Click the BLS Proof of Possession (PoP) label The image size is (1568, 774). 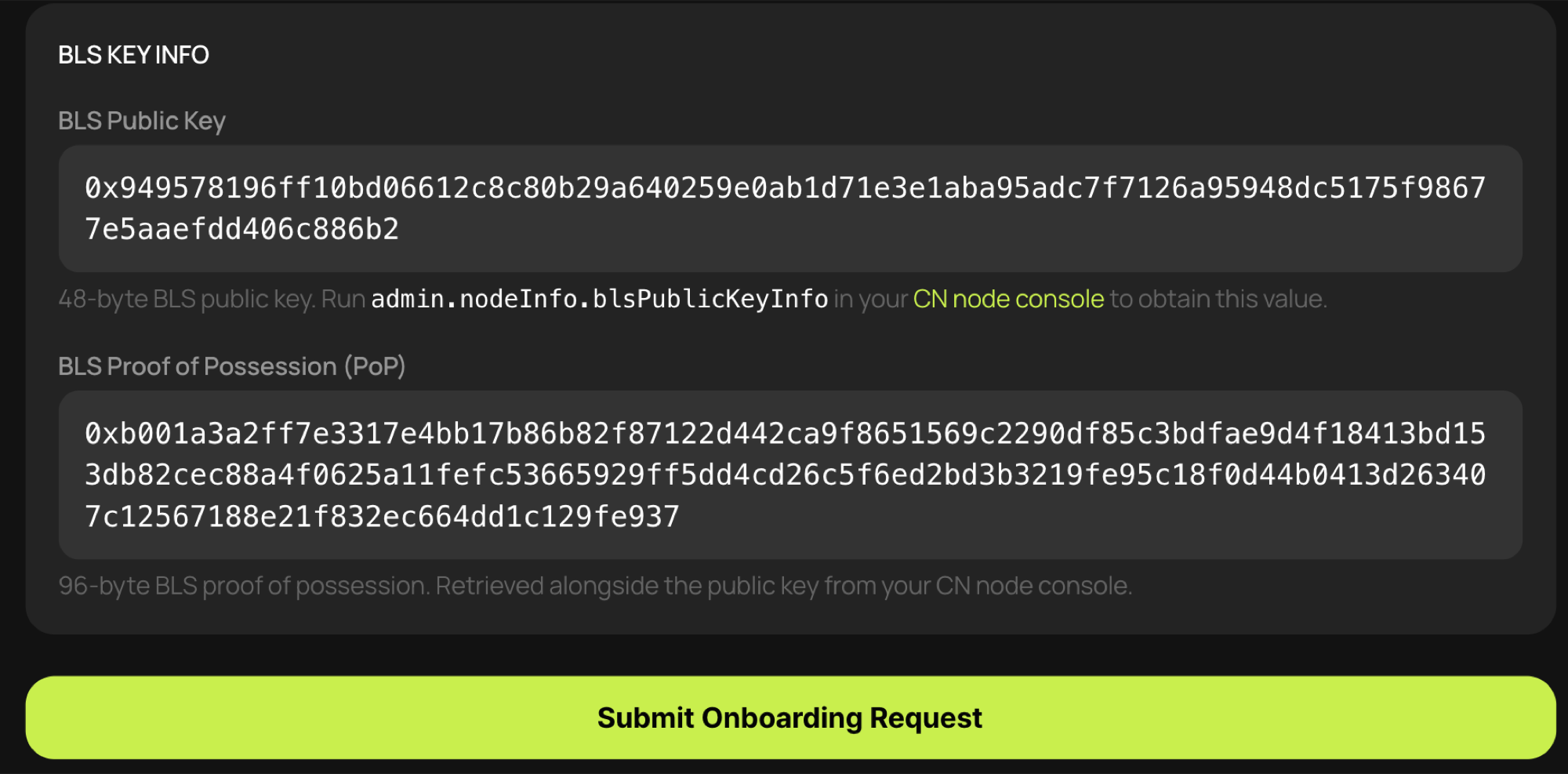tap(231, 366)
